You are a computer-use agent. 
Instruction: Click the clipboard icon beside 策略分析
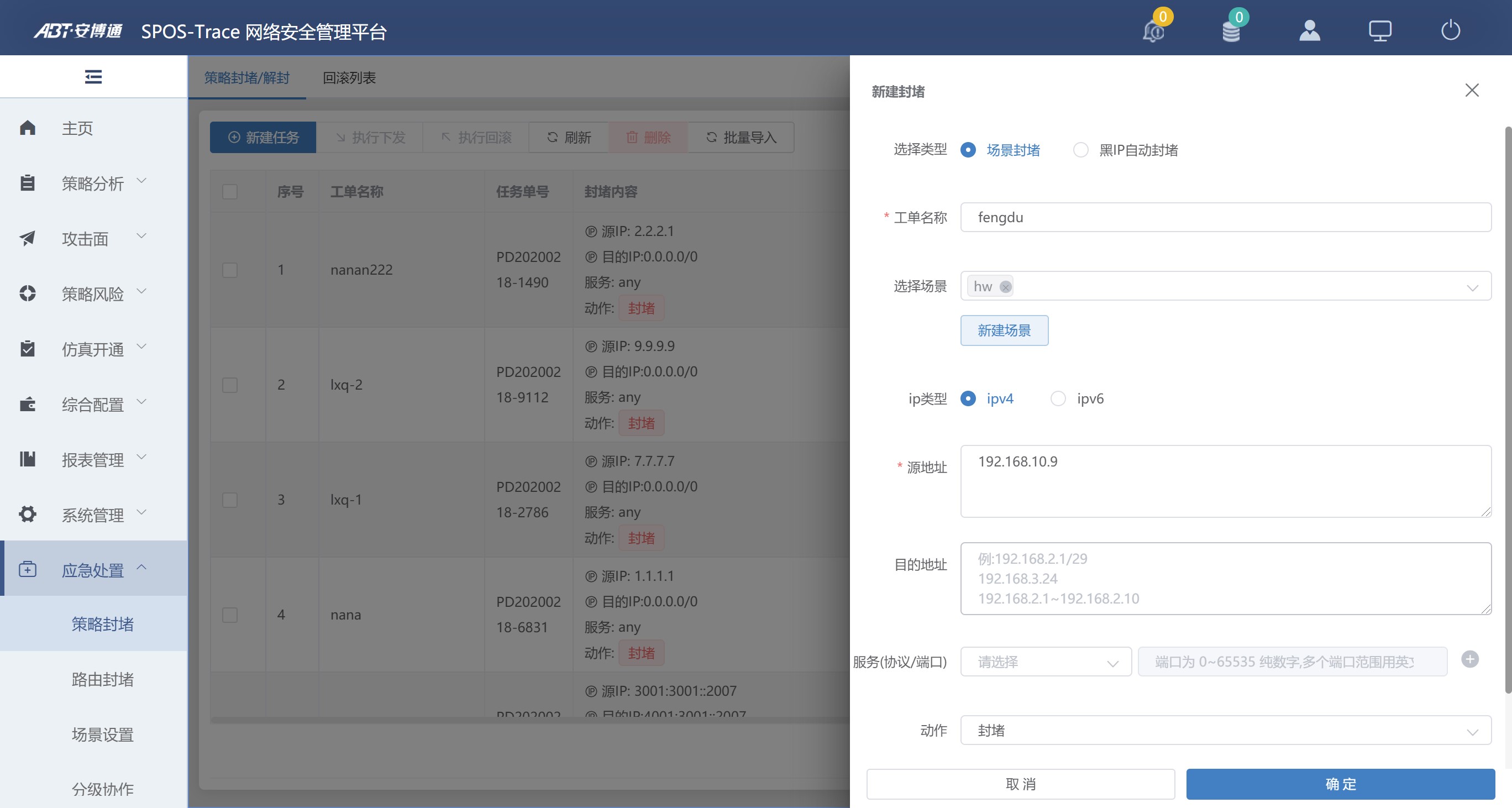(x=28, y=183)
